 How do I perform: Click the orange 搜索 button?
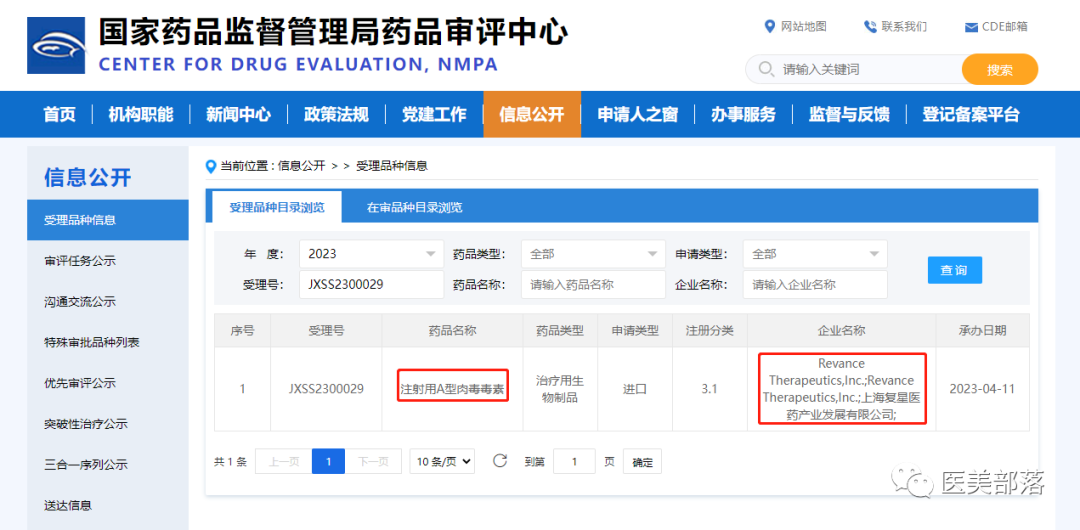click(999, 70)
